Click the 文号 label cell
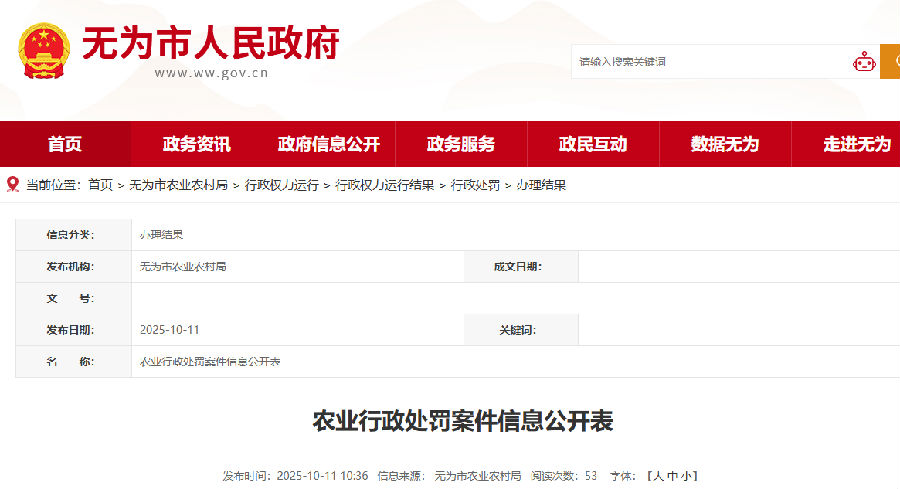The width and height of the screenshot is (900, 489). click(73, 298)
